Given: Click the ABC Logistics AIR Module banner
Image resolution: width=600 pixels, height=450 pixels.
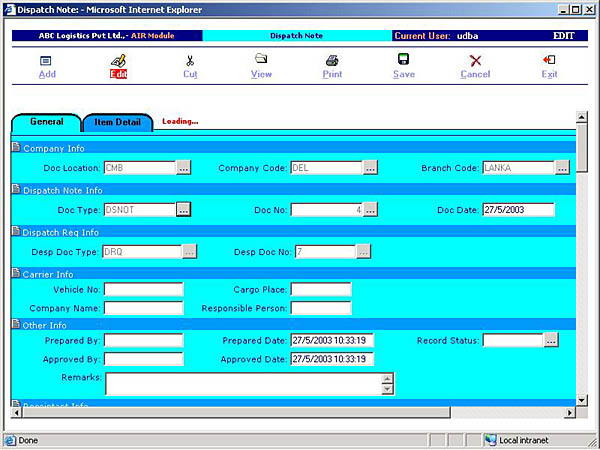Looking at the screenshot, I should point(106,36).
